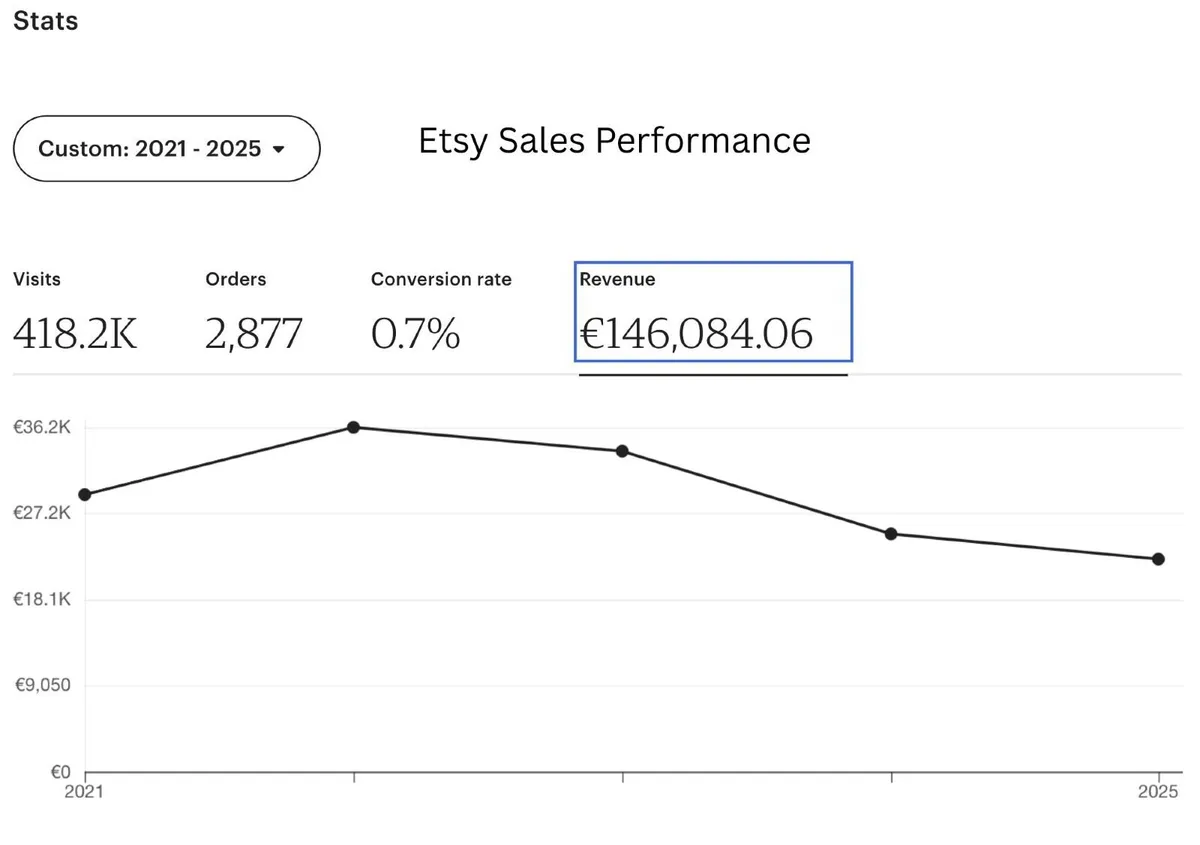Click the €0 axis origin label
Screen dimensions: 1200x845
(60, 771)
